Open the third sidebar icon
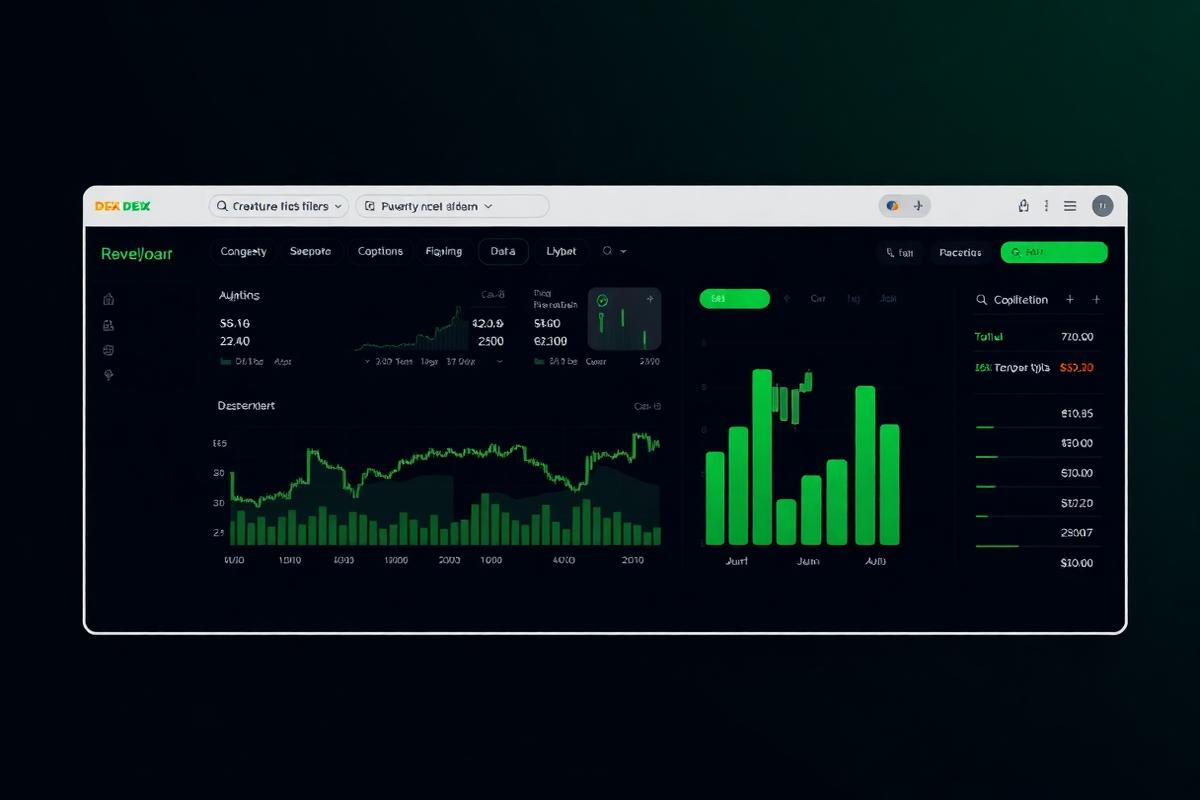Image resolution: width=1200 pixels, height=800 pixels. 109,350
